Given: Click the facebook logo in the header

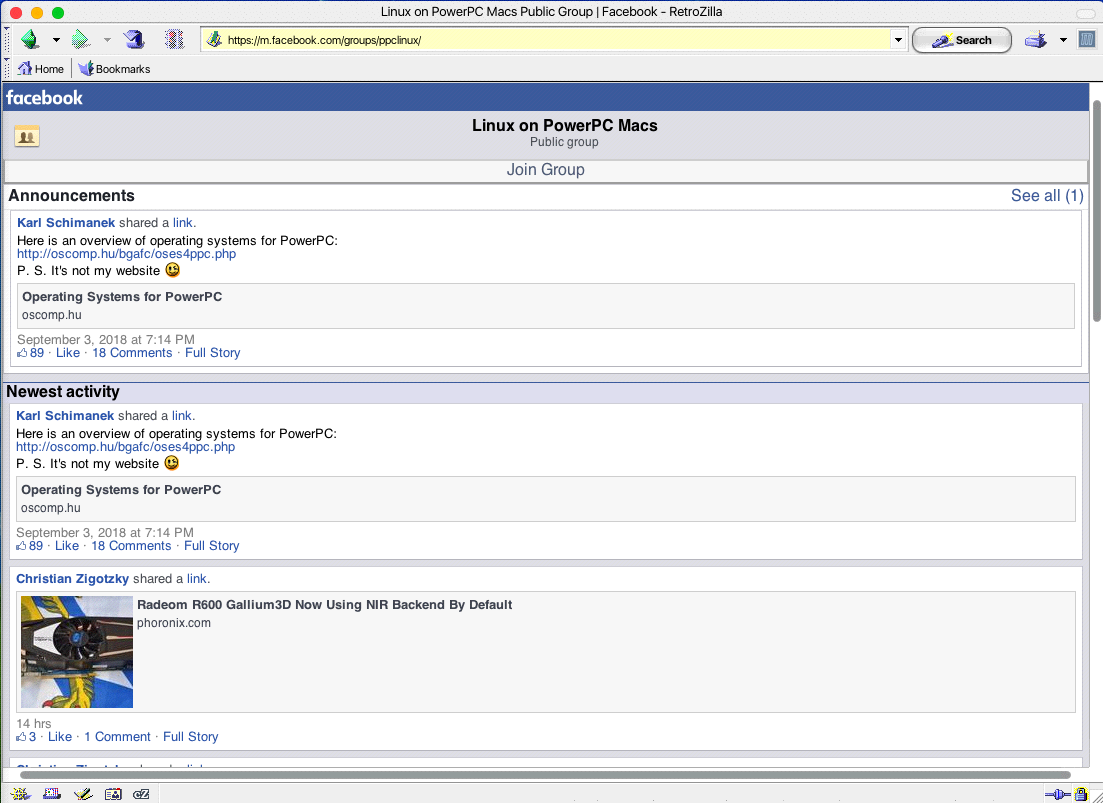Looking at the screenshot, I should coord(44,98).
